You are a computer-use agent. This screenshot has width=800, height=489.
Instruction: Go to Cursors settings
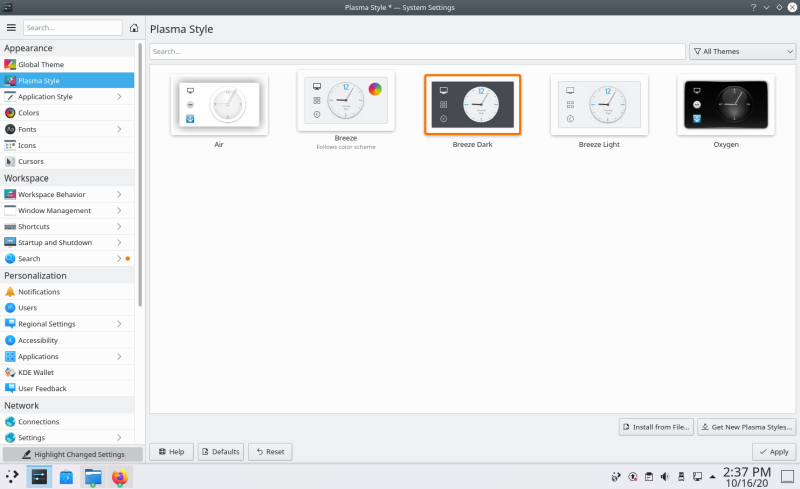click(x=30, y=161)
